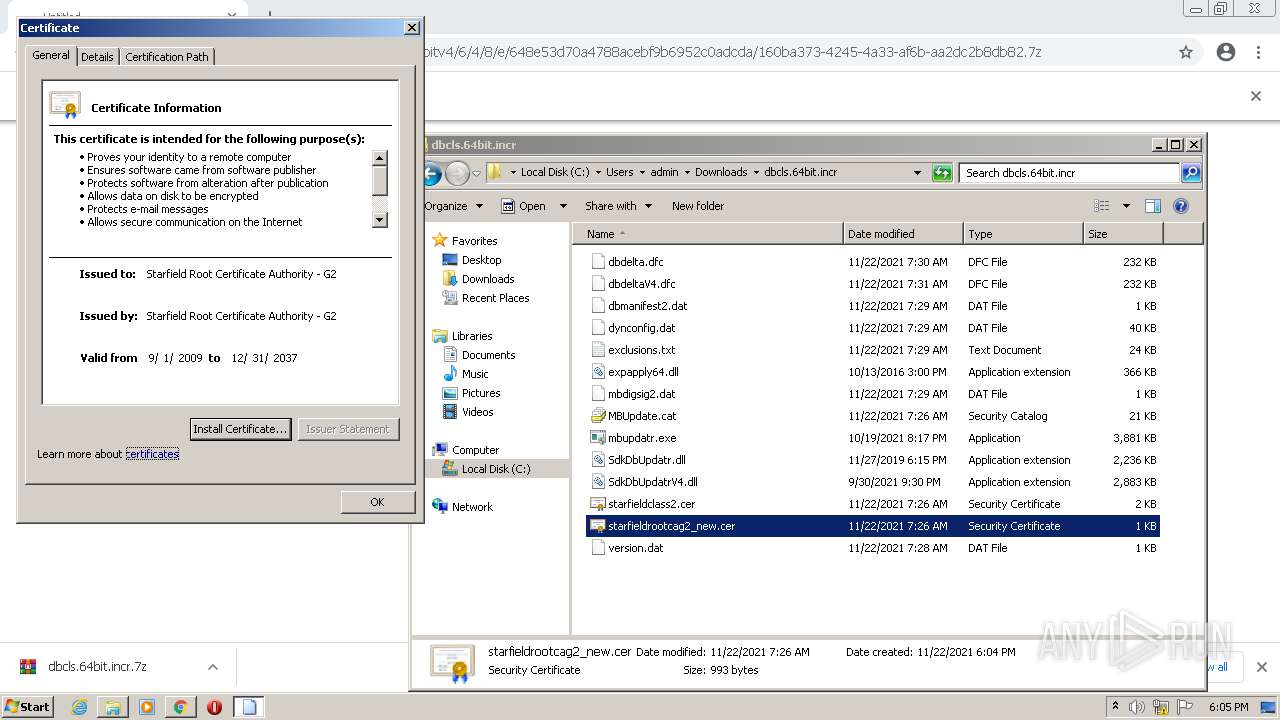The image size is (1280, 720).
Task: Select Local Disk (C:) in navigation pane
Action: click(x=495, y=469)
